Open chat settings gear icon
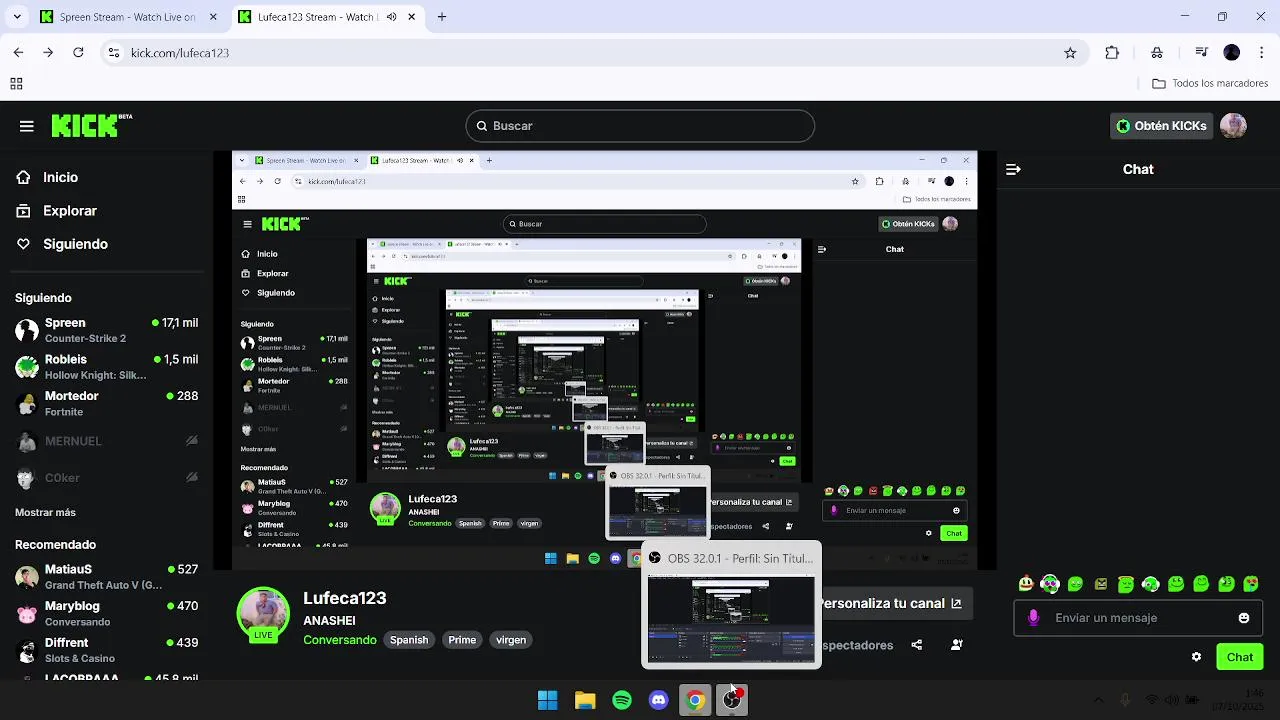Screen dimensions: 1280x720 pos(1196,657)
